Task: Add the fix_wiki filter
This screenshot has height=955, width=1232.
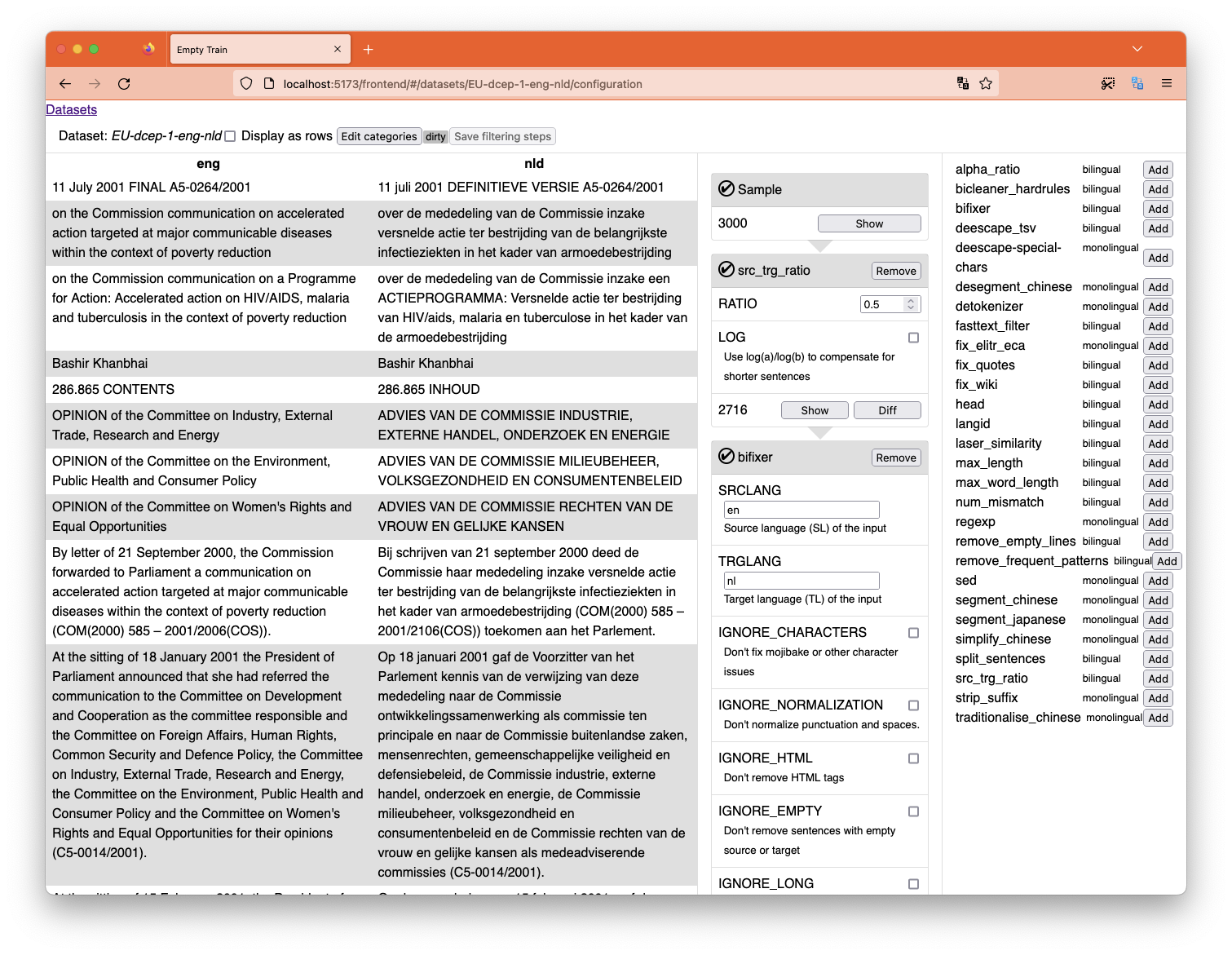Action: (x=1158, y=385)
